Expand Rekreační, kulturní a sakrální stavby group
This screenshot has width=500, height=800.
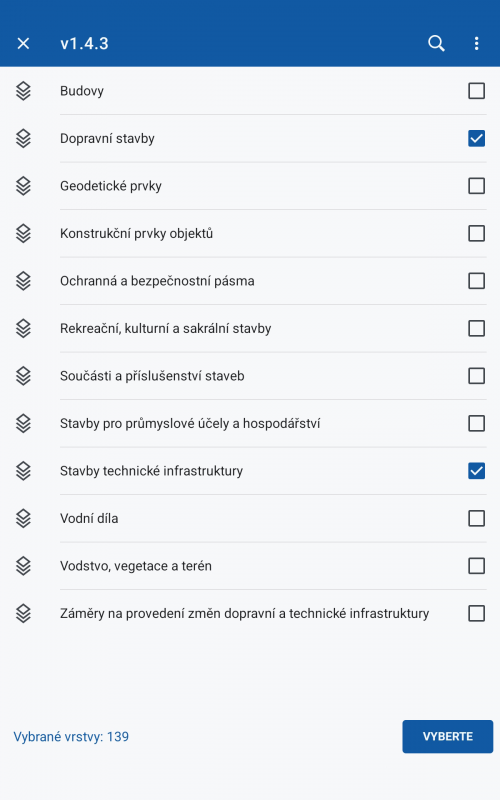click(165, 329)
